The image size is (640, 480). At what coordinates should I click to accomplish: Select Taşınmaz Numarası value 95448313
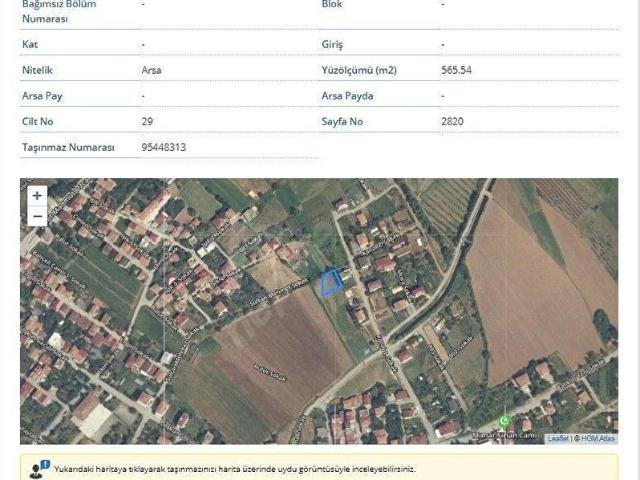[164, 147]
